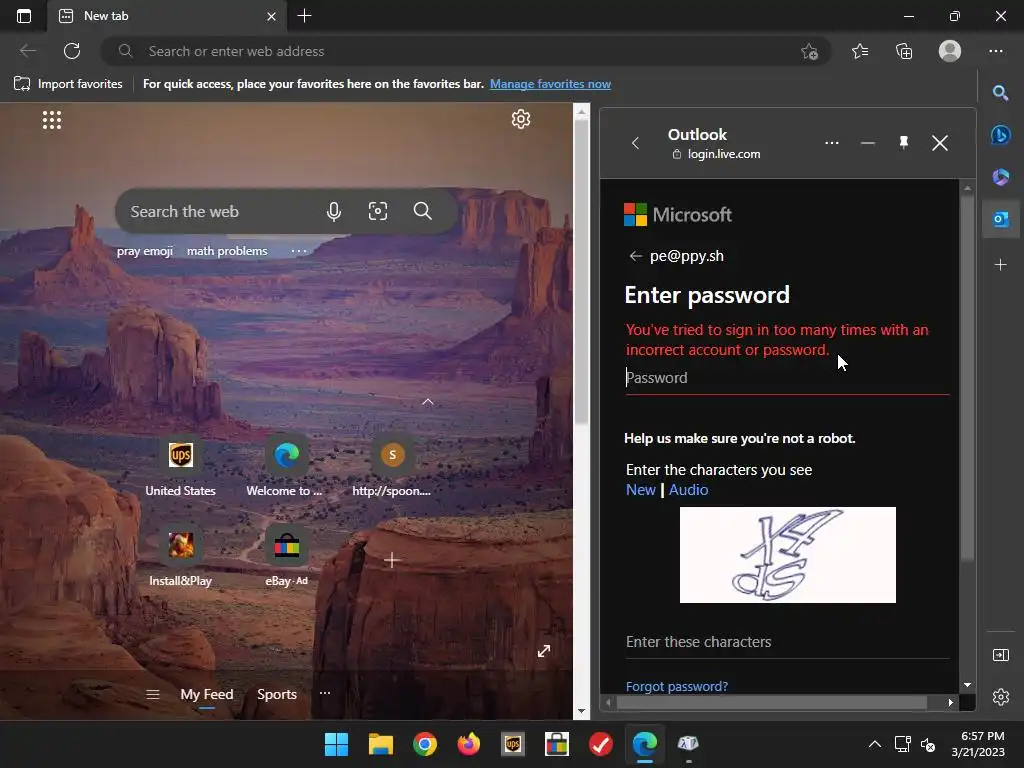Image resolution: width=1024 pixels, height=768 pixels.
Task: Click new tab page vertical scrollbar
Action: point(581,271)
